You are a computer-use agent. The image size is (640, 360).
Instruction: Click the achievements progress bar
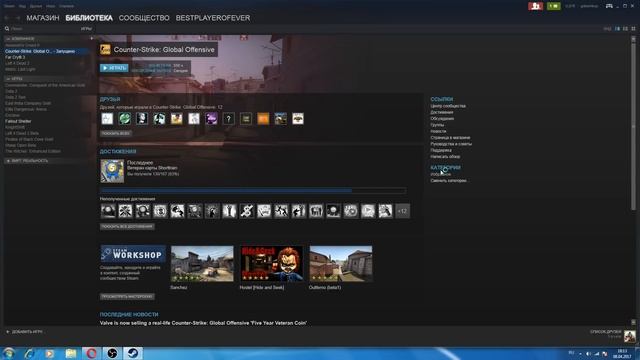253,191
